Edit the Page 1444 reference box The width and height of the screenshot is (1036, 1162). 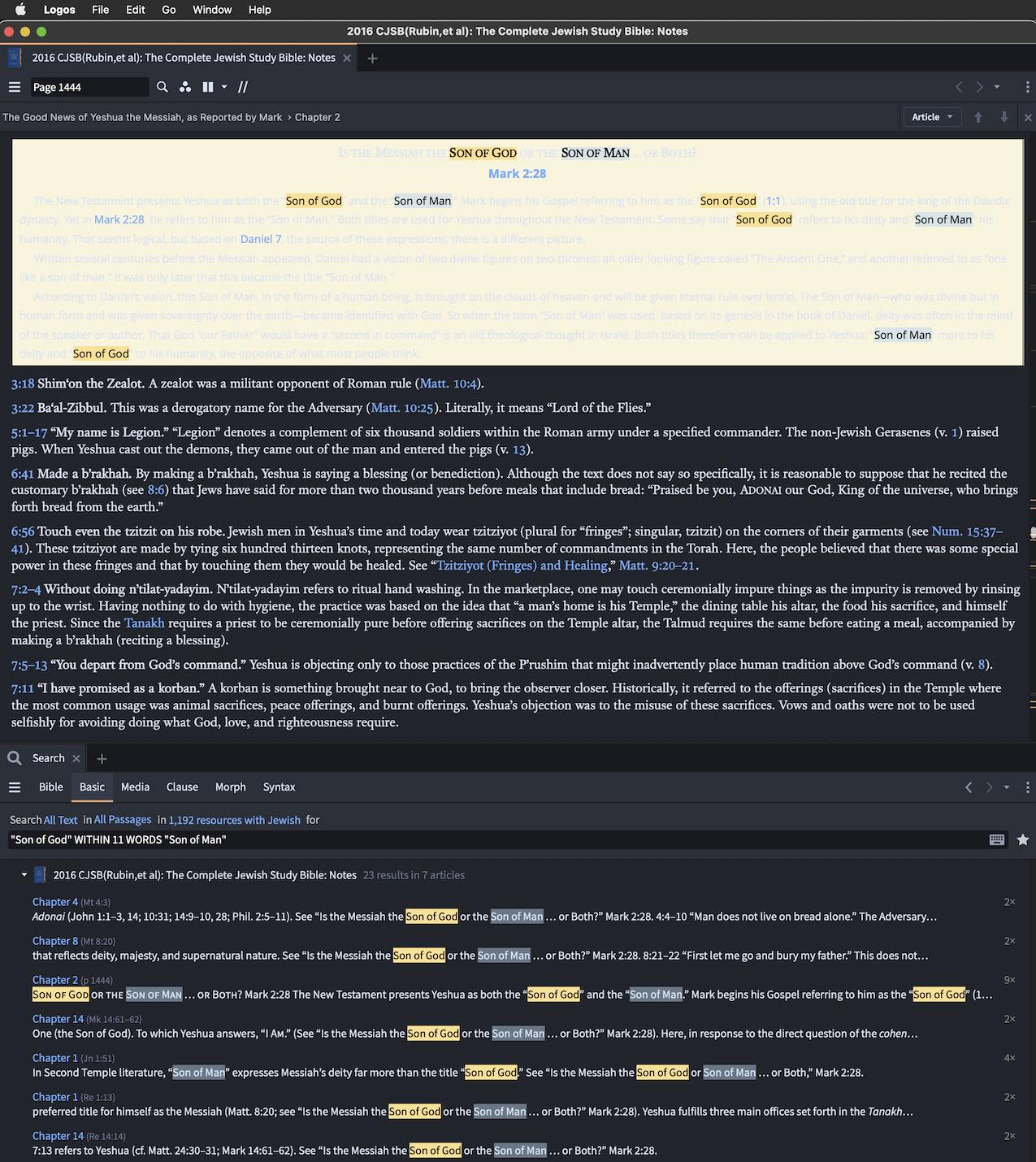point(89,87)
